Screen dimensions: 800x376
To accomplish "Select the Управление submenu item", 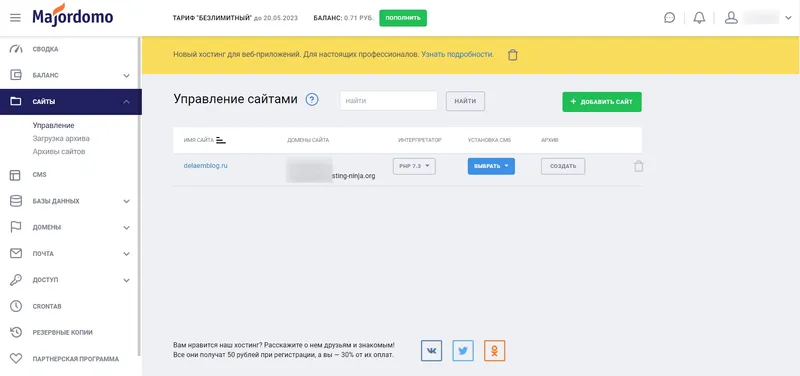I will click(54, 125).
